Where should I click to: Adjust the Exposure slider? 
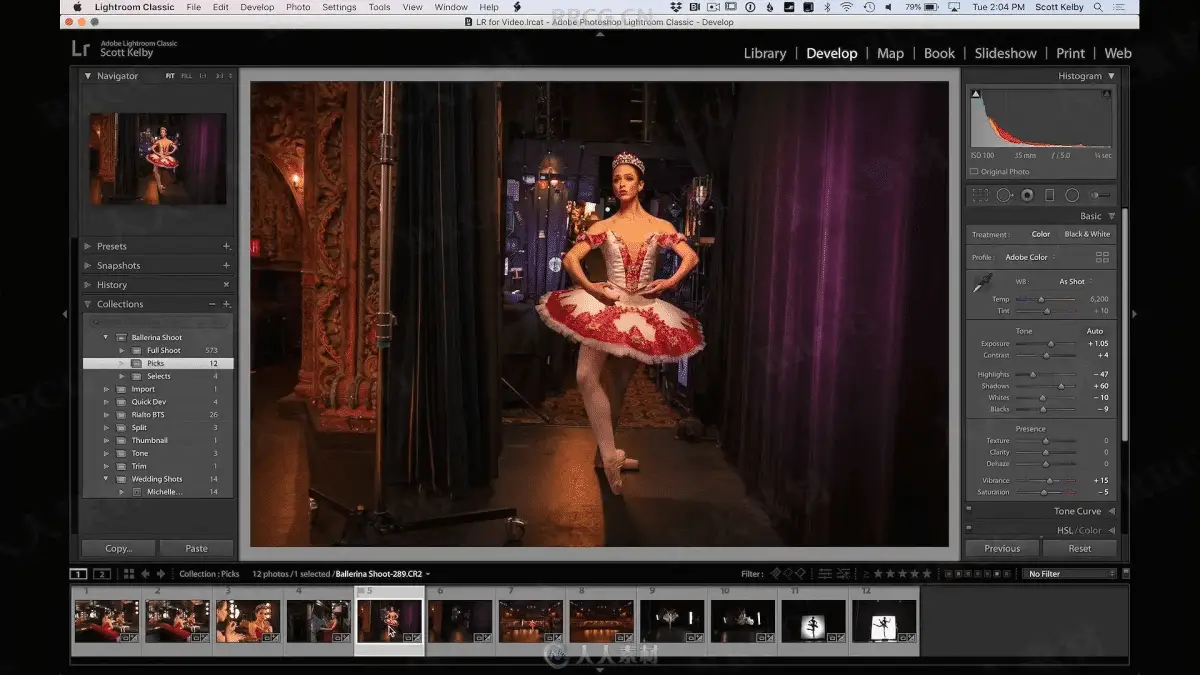1050,344
